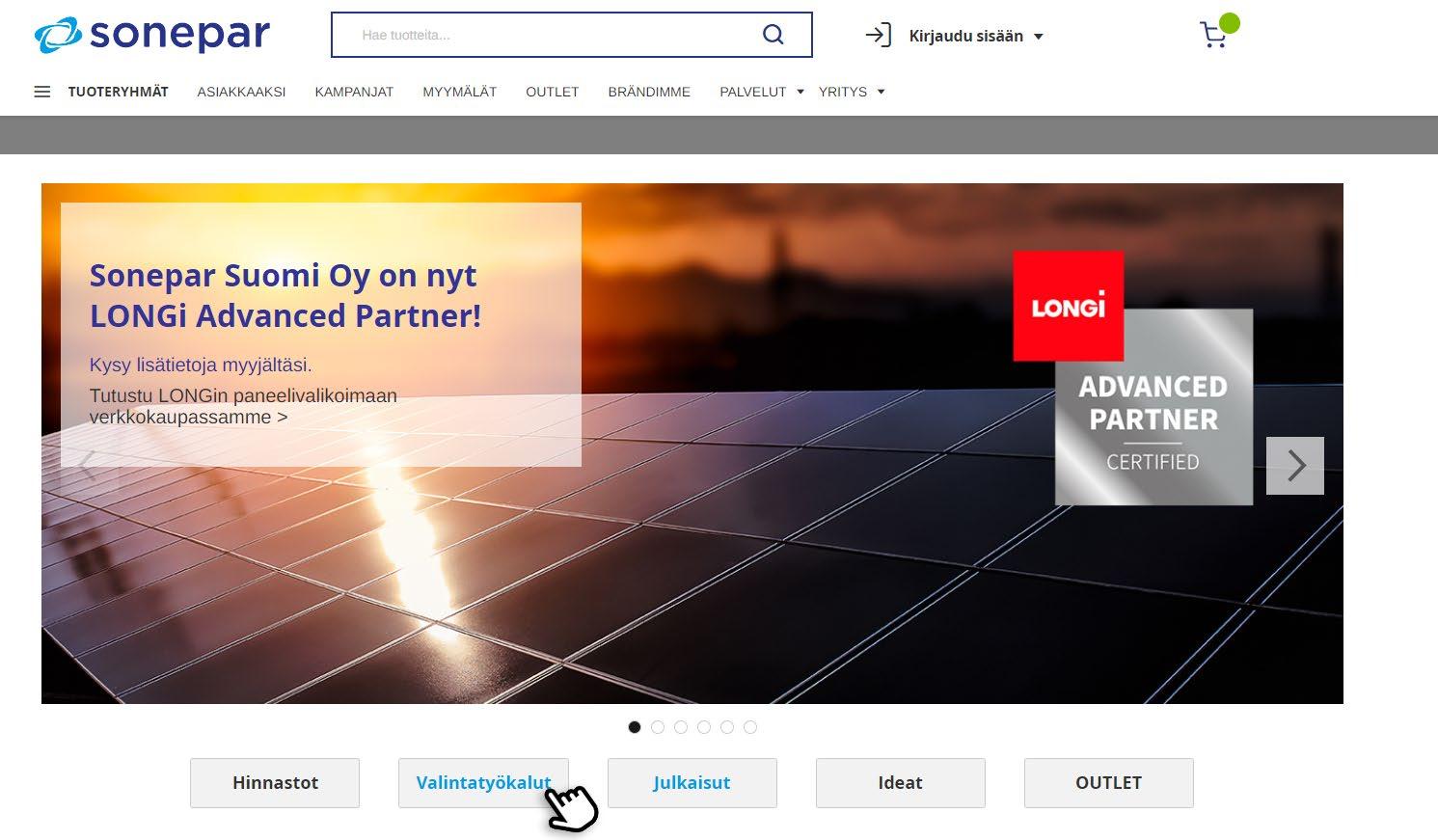Expand the Palvelut dropdown arrow
This screenshot has height=840, width=1438.
coord(800,92)
